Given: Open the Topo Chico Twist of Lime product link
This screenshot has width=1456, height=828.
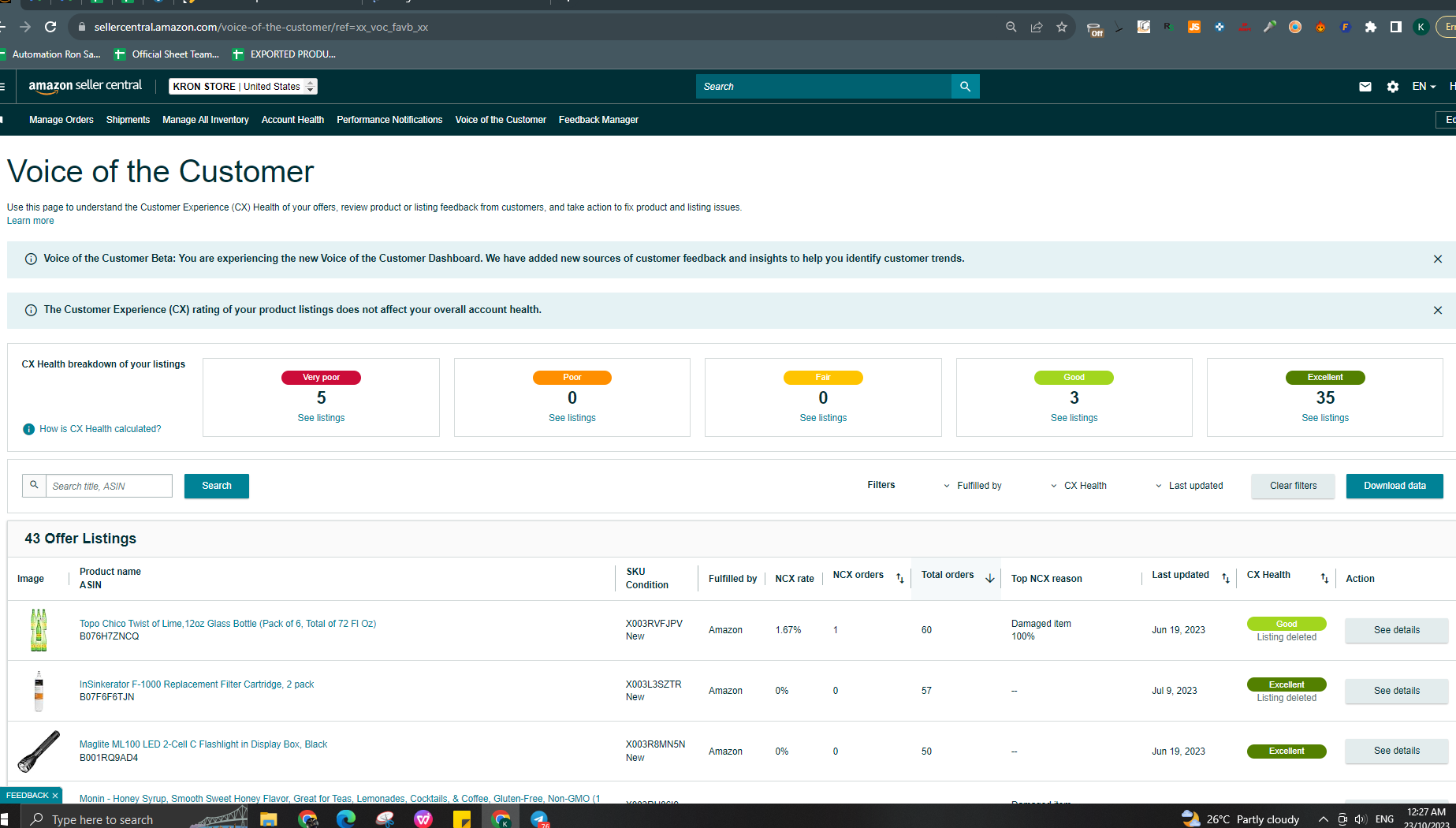Looking at the screenshot, I should (228, 624).
